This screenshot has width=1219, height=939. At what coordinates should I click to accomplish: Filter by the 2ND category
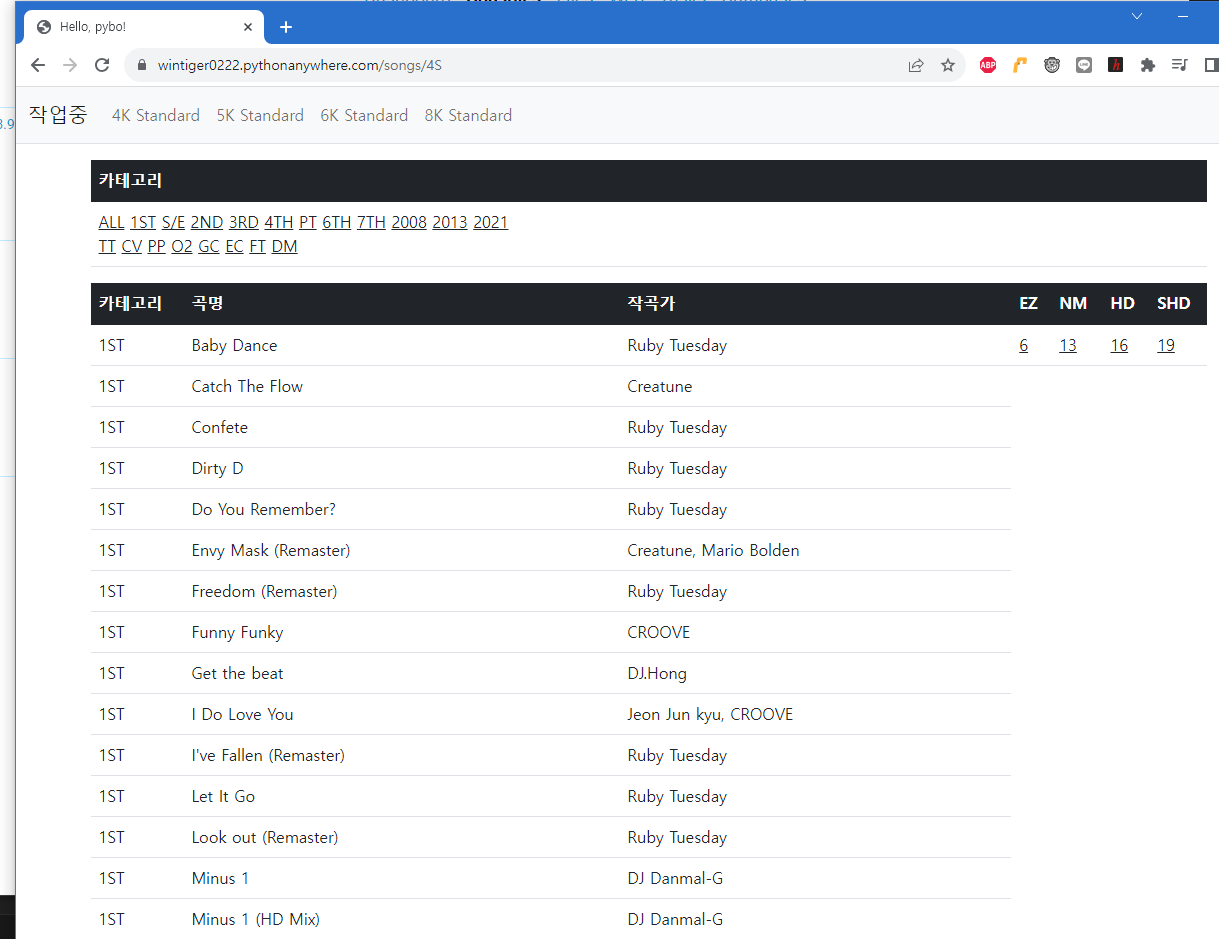pyautogui.click(x=207, y=222)
